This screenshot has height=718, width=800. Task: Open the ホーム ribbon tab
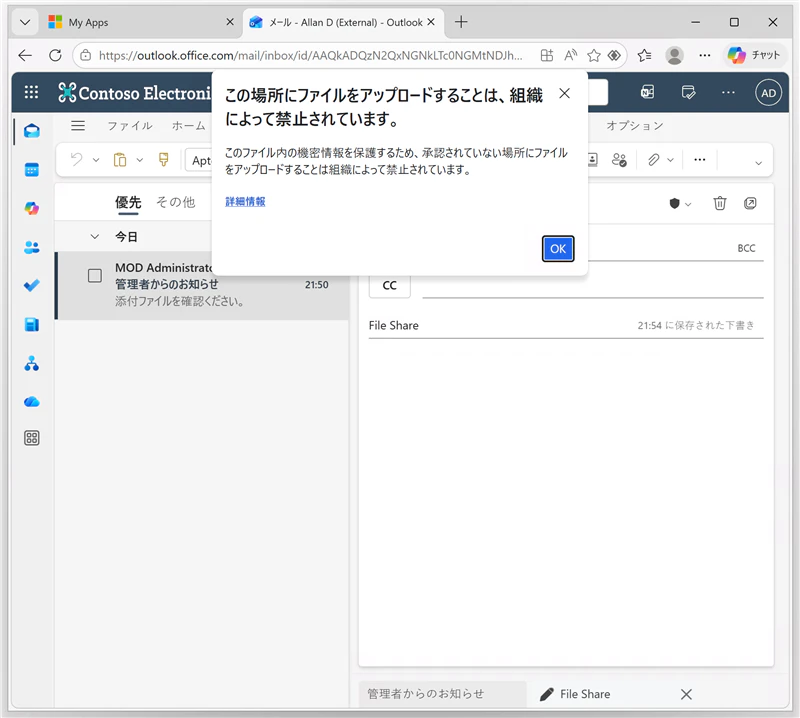tap(189, 126)
